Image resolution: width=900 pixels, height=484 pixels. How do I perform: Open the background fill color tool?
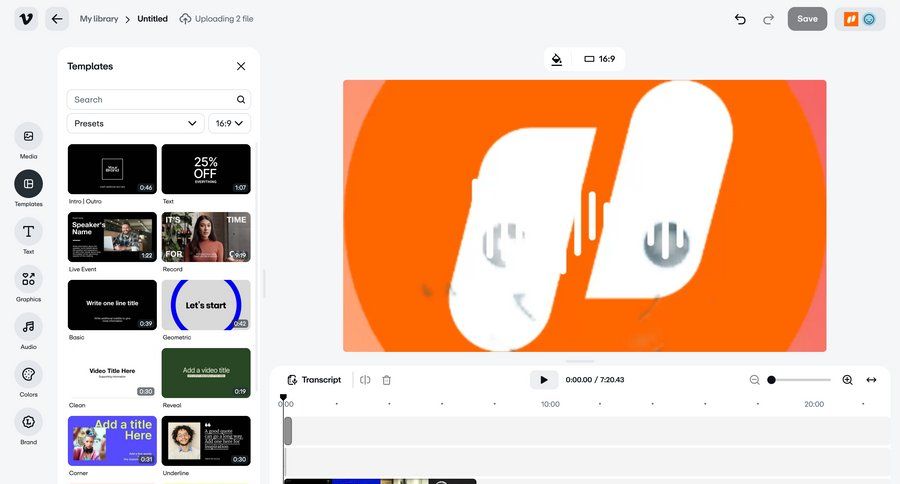coord(557,59)
